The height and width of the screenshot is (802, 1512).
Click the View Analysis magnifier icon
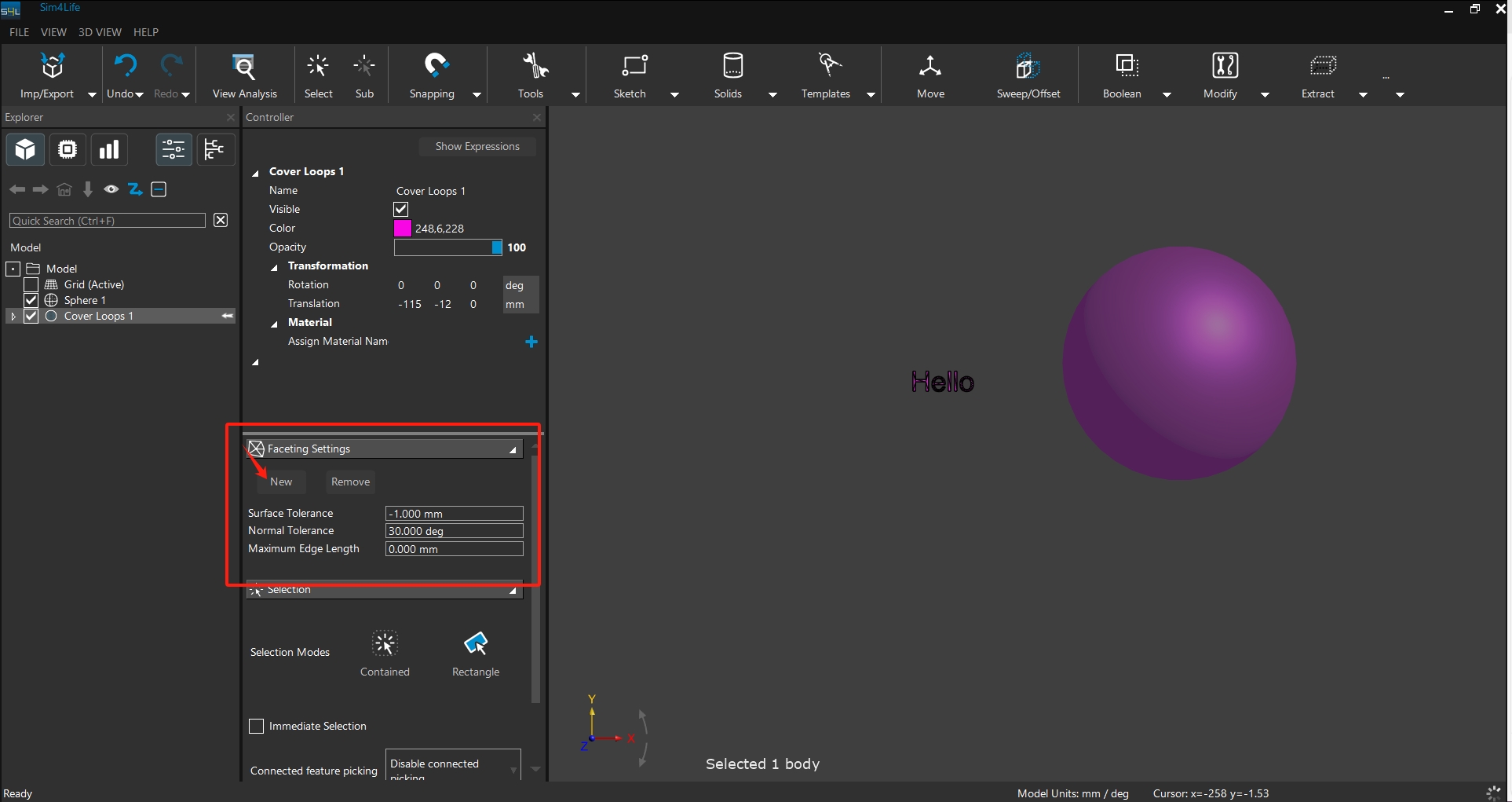(244, 67)
